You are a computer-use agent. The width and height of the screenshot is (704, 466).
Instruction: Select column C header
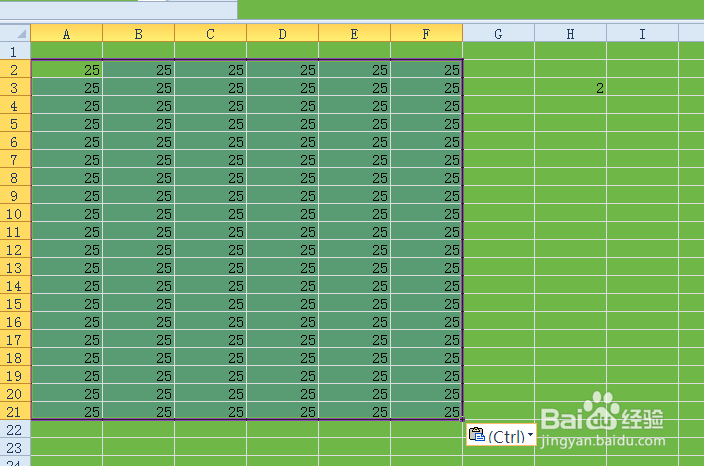(x=211, y=33)
